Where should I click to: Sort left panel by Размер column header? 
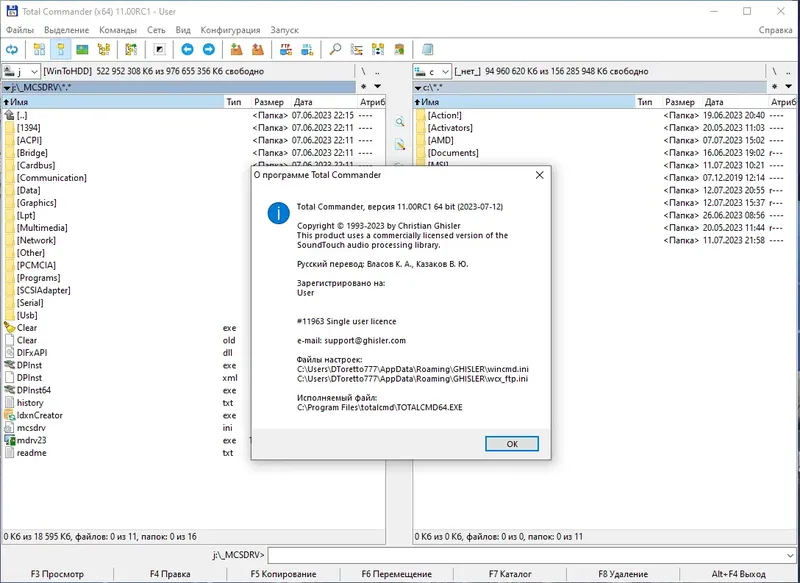[269, 102]
